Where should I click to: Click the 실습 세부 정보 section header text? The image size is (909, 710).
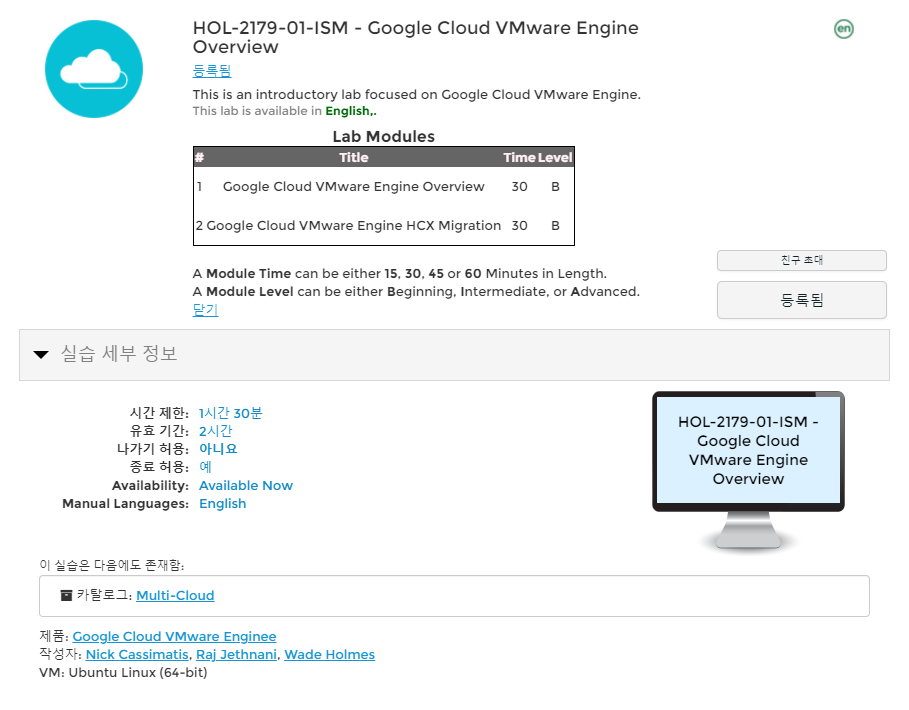coord(119,354)
